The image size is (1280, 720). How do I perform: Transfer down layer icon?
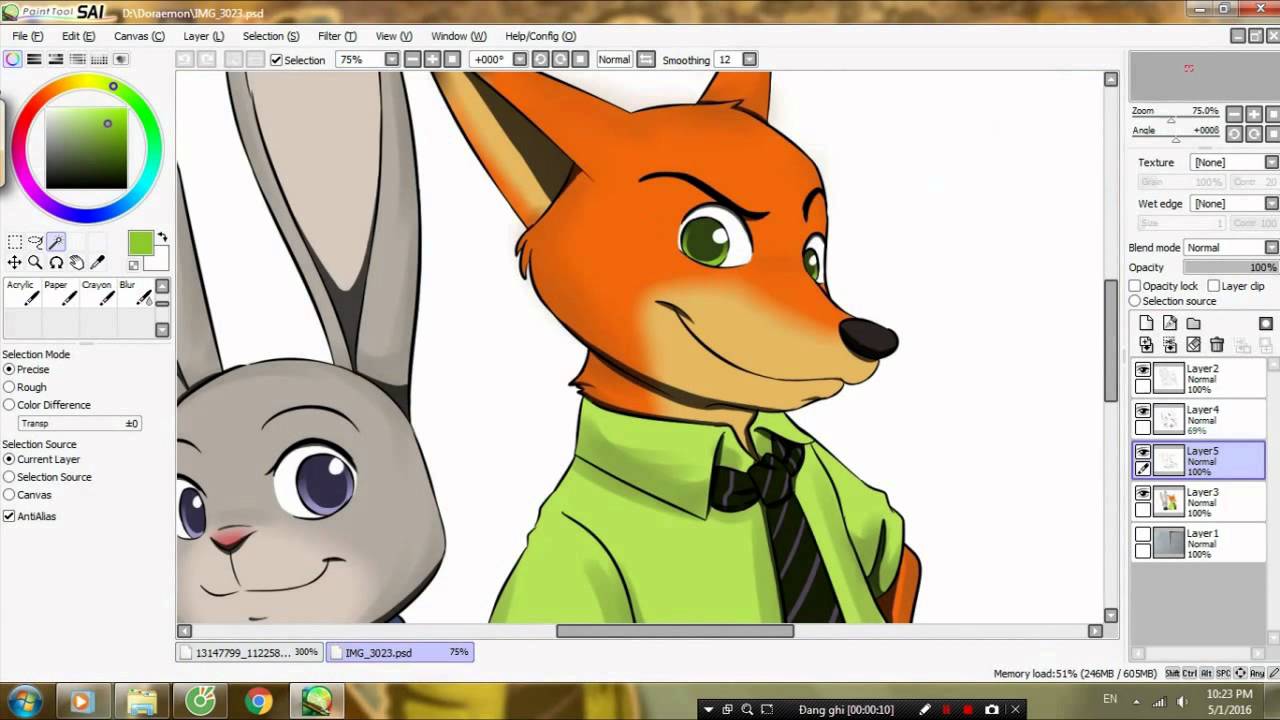(x=1146, y=344)
